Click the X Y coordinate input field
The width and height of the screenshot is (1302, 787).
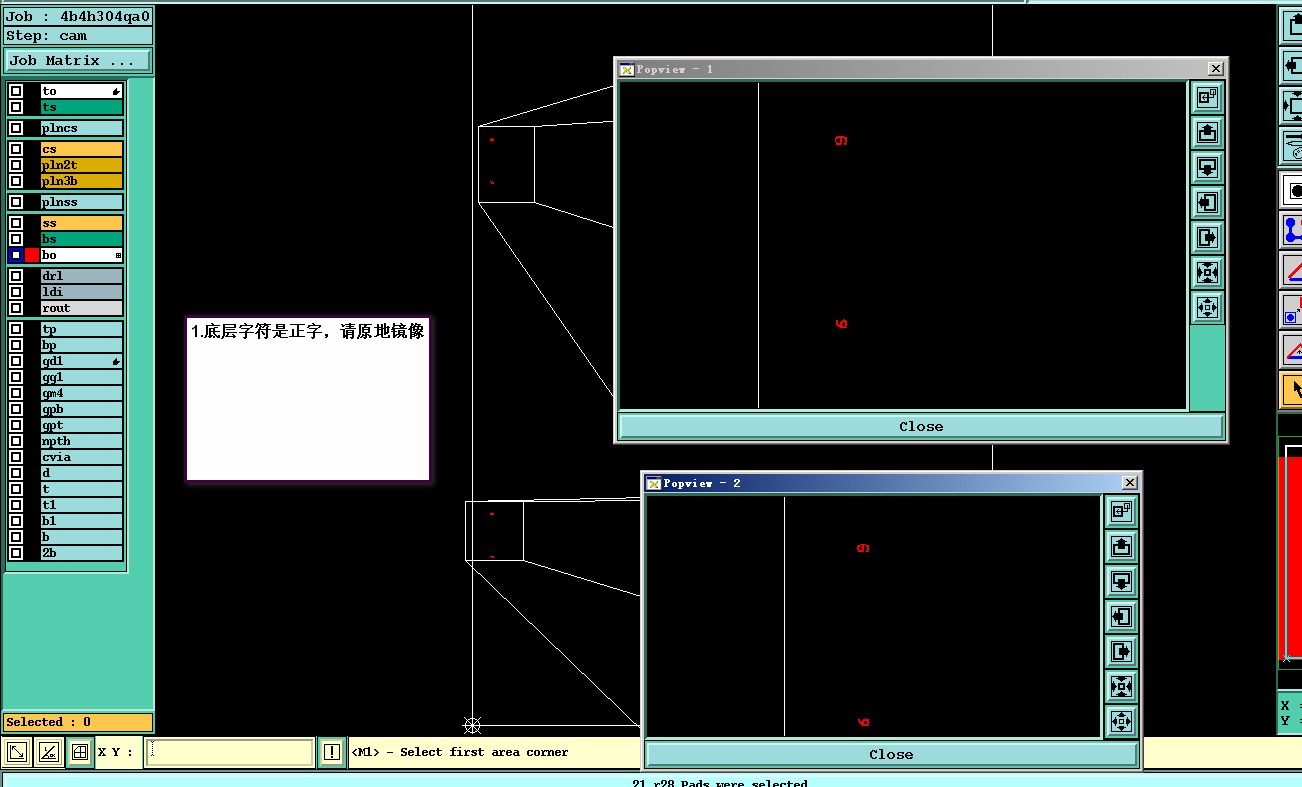230,752
